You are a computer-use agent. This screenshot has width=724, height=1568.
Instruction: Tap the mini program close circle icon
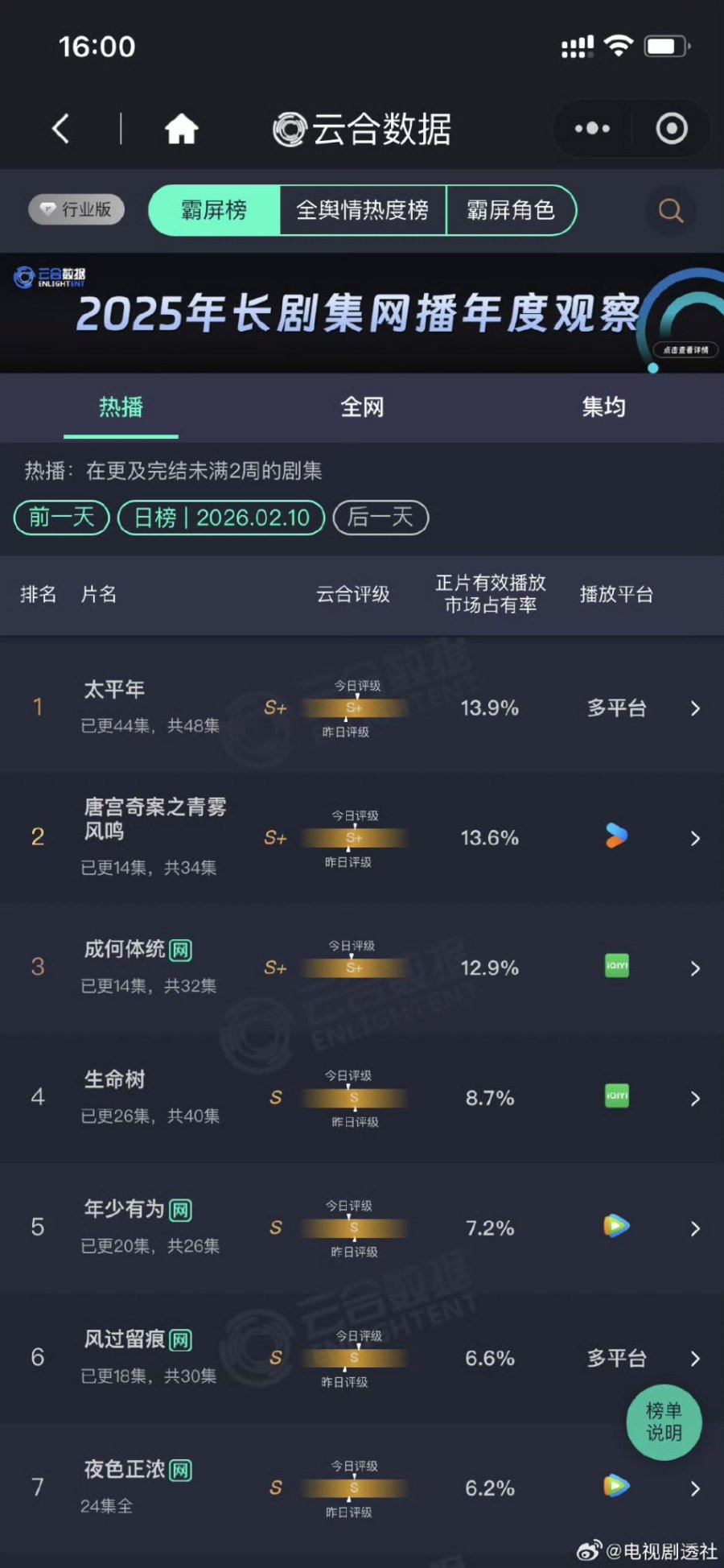point(672,129)
